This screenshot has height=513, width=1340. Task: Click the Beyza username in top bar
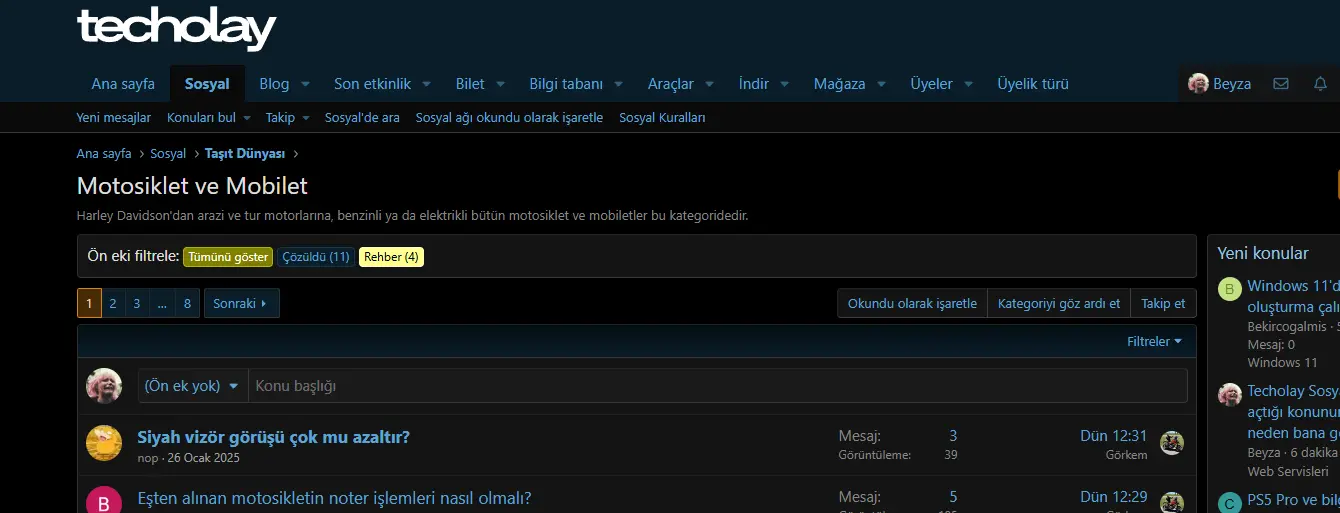coord(1232,84)
